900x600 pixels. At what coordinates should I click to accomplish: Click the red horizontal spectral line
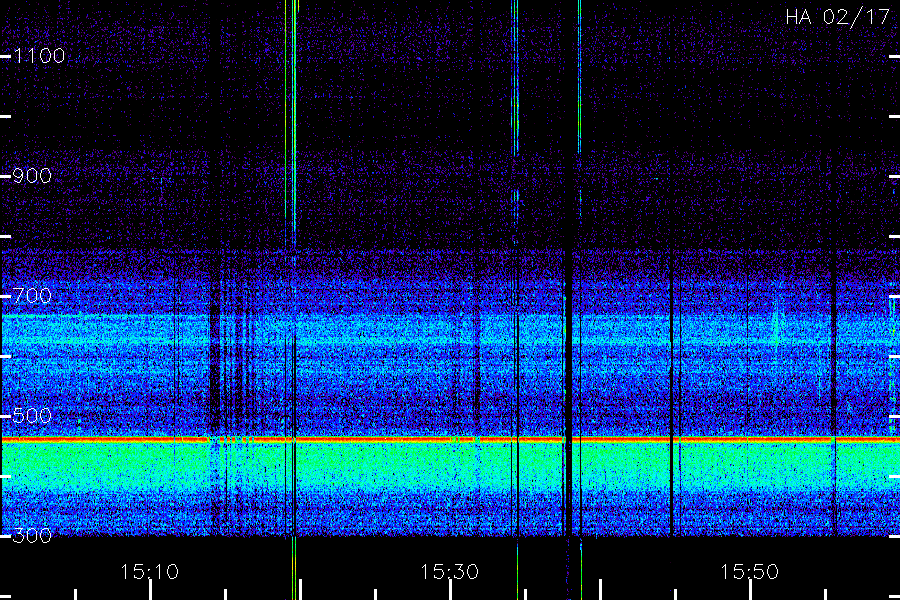coord(450,440)
